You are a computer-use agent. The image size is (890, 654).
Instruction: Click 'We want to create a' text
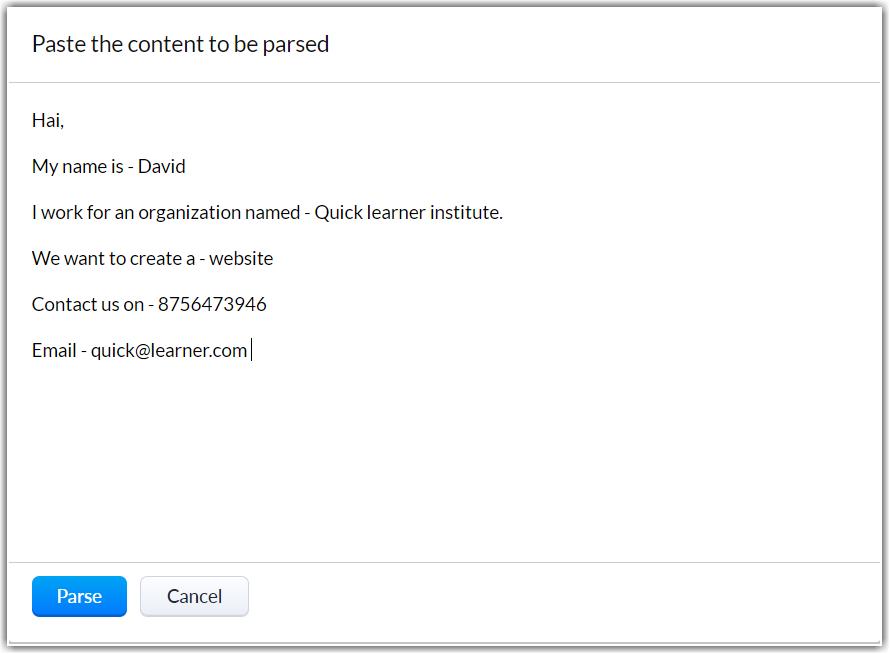point(113,259)
